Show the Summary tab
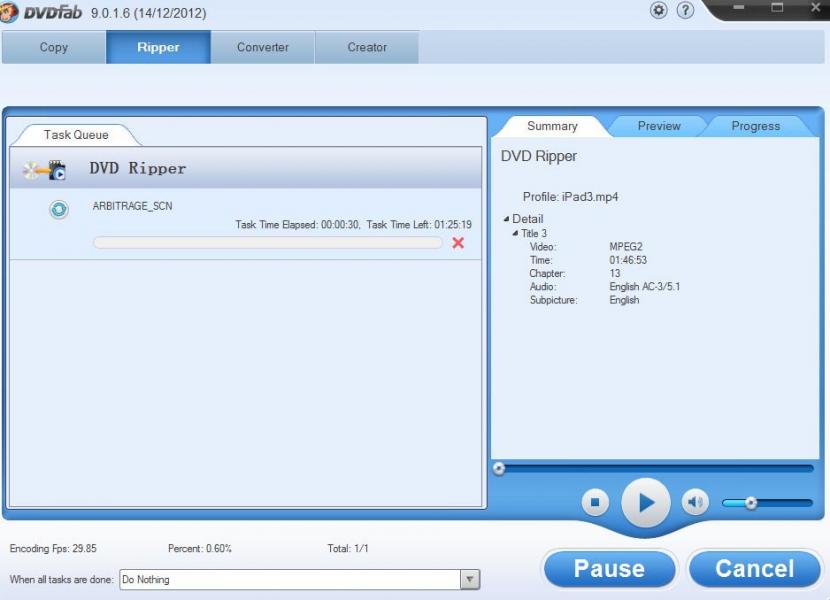 (552, 126)
